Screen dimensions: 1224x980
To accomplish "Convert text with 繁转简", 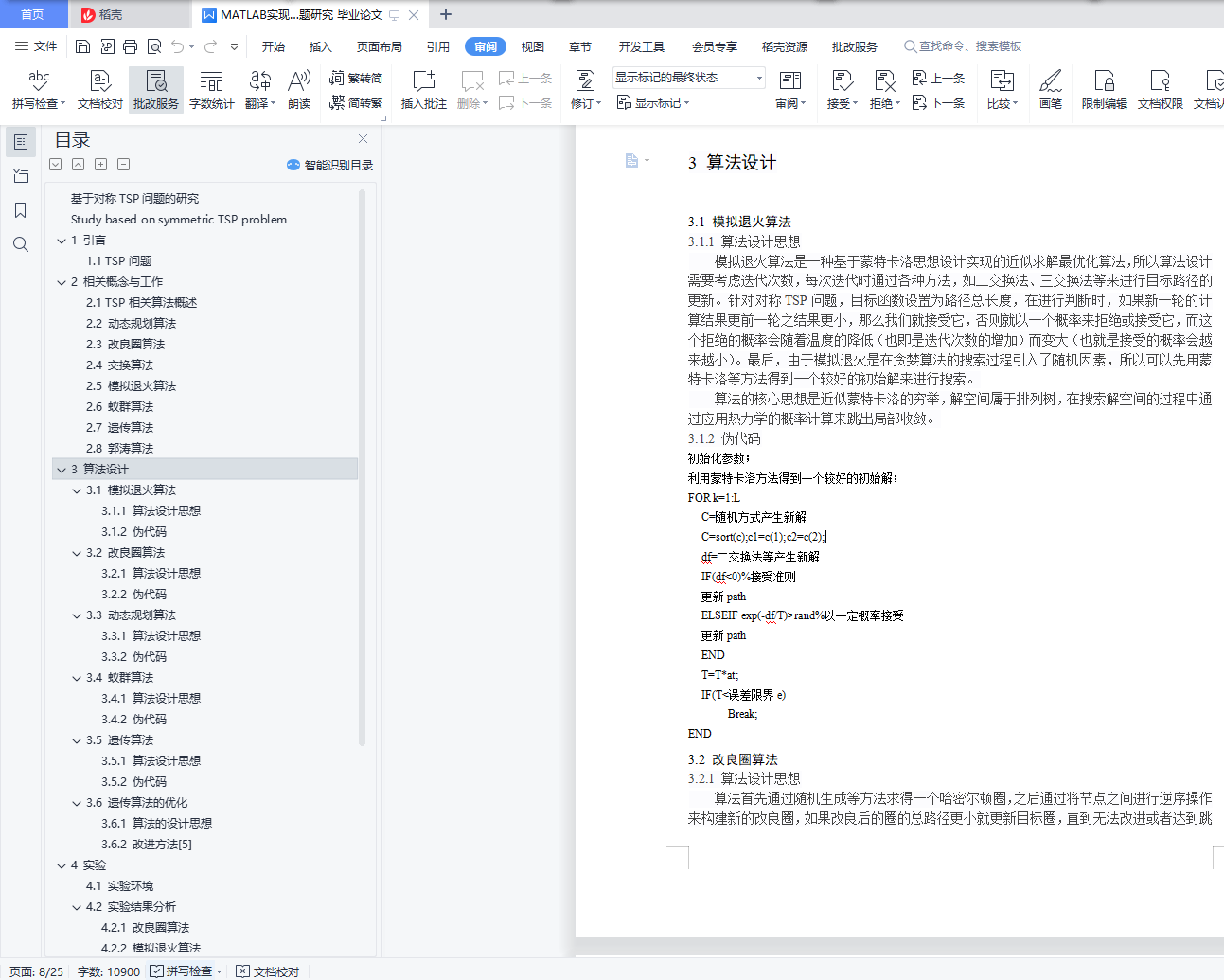I will [x=356, y=79].
